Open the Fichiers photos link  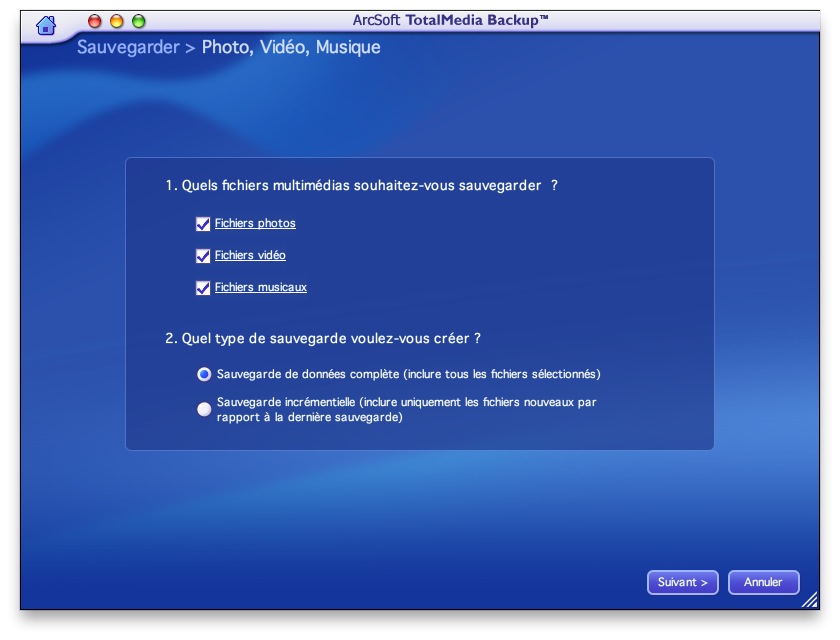pos(255,224)
